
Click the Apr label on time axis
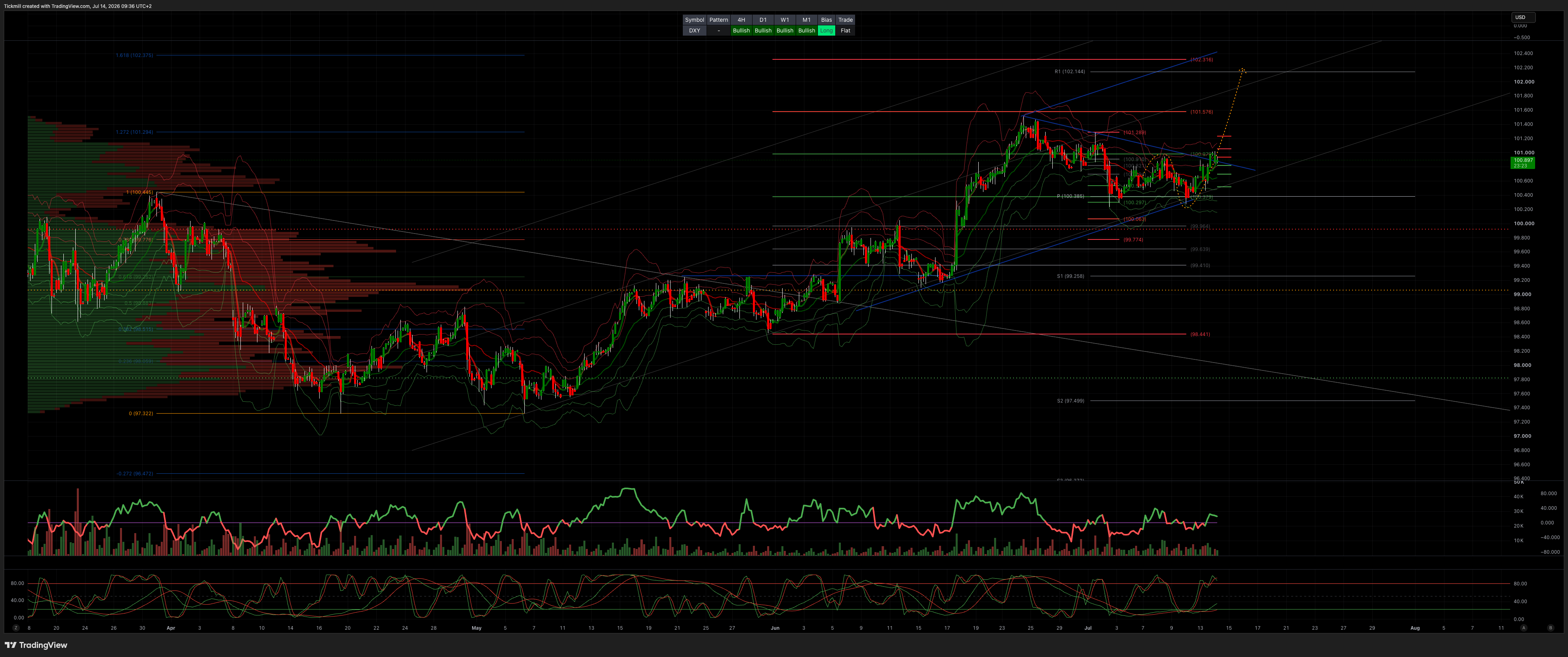(x=171, y=628)
